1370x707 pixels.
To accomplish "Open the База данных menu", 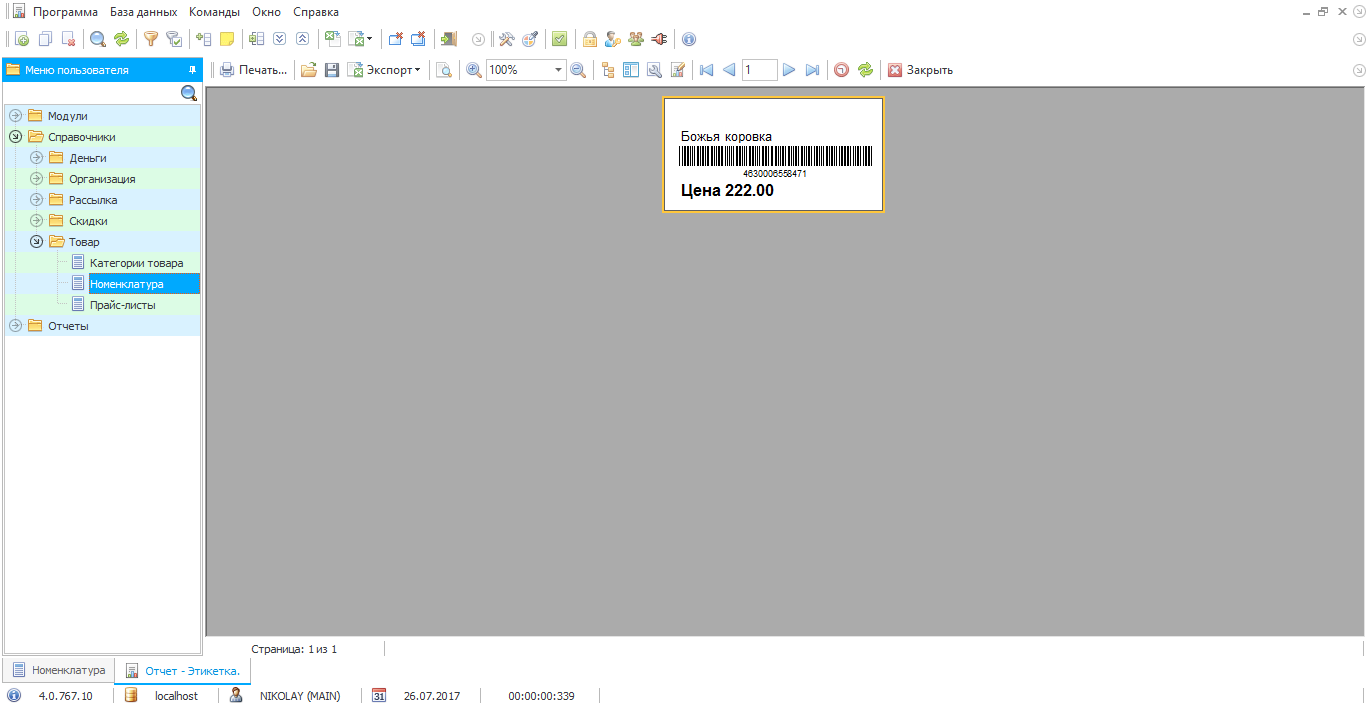I will click(143, 12).
